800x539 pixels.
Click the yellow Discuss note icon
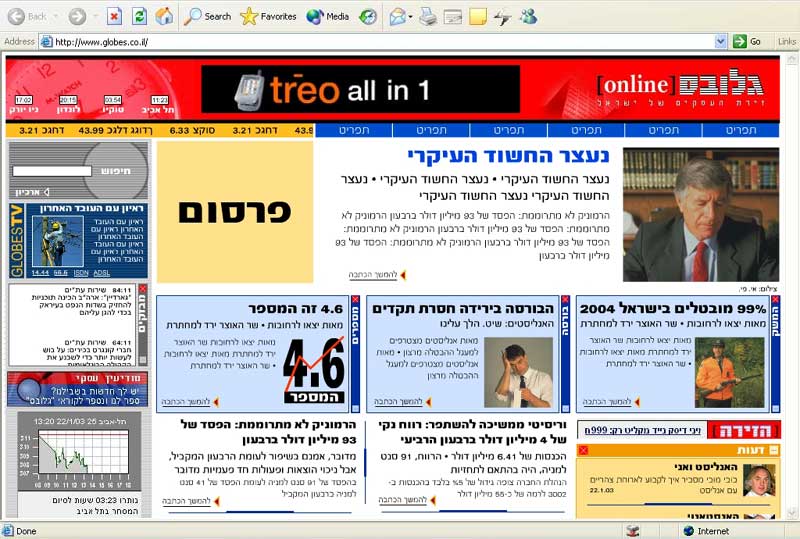(x=478, y=17)
